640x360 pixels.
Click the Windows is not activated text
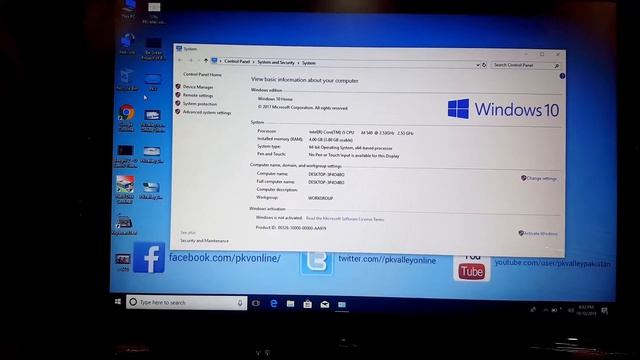point(279,218)
